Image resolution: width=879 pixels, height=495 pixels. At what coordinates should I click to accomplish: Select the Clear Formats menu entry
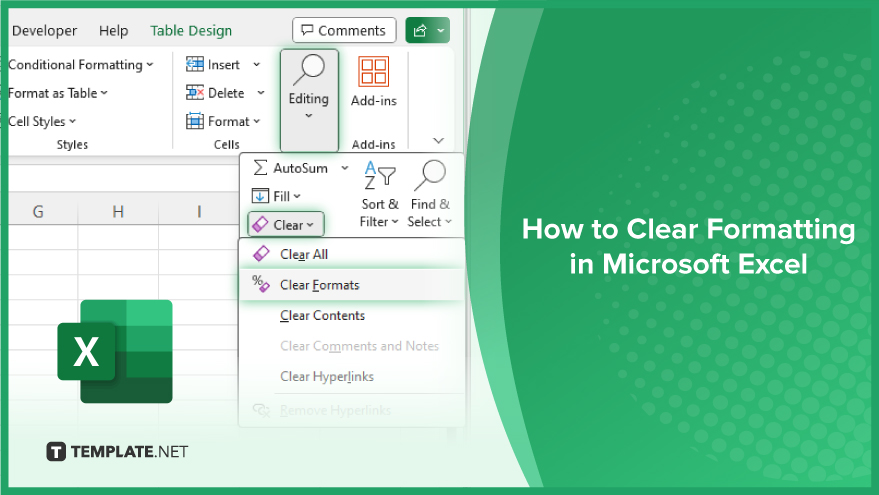[351, 285]
